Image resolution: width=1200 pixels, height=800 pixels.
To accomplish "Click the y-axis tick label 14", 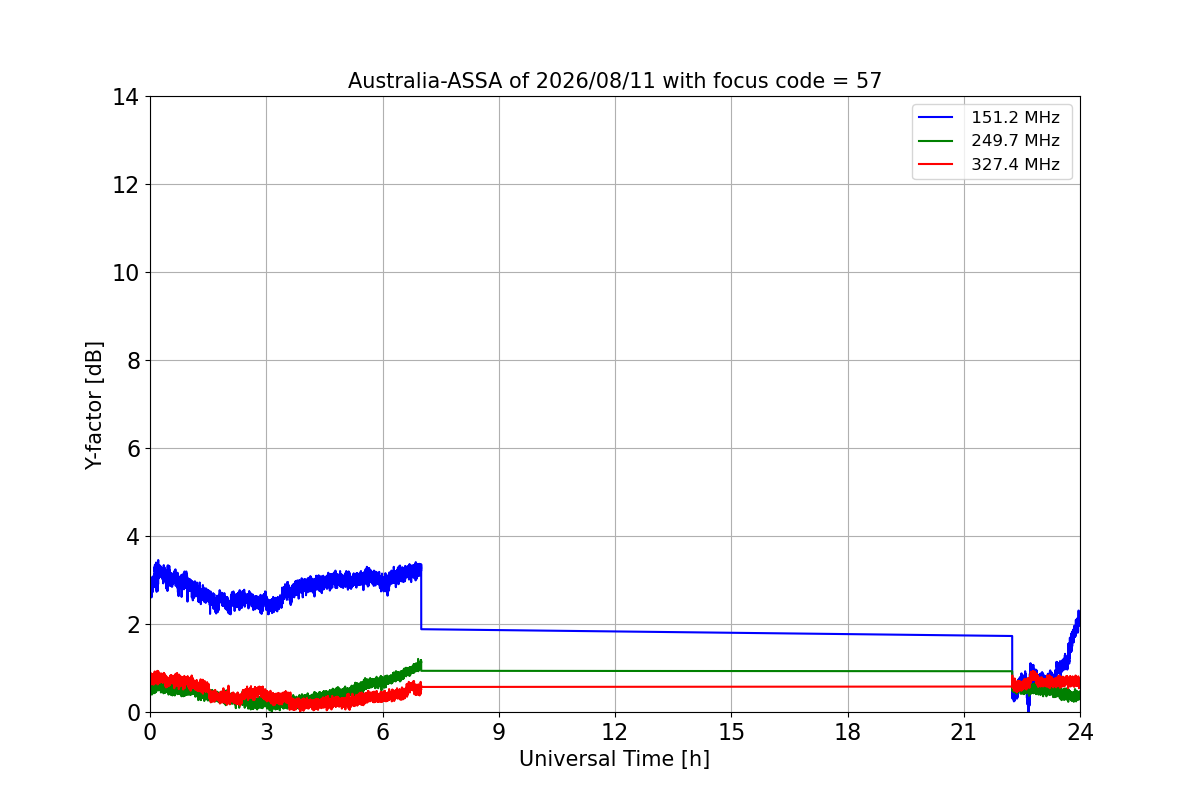I will tap(126, 97).
